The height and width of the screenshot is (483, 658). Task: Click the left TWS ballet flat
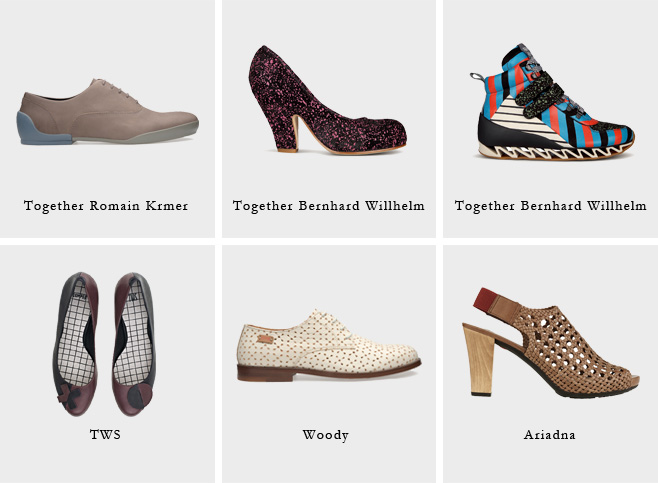[x=76, y=344]
